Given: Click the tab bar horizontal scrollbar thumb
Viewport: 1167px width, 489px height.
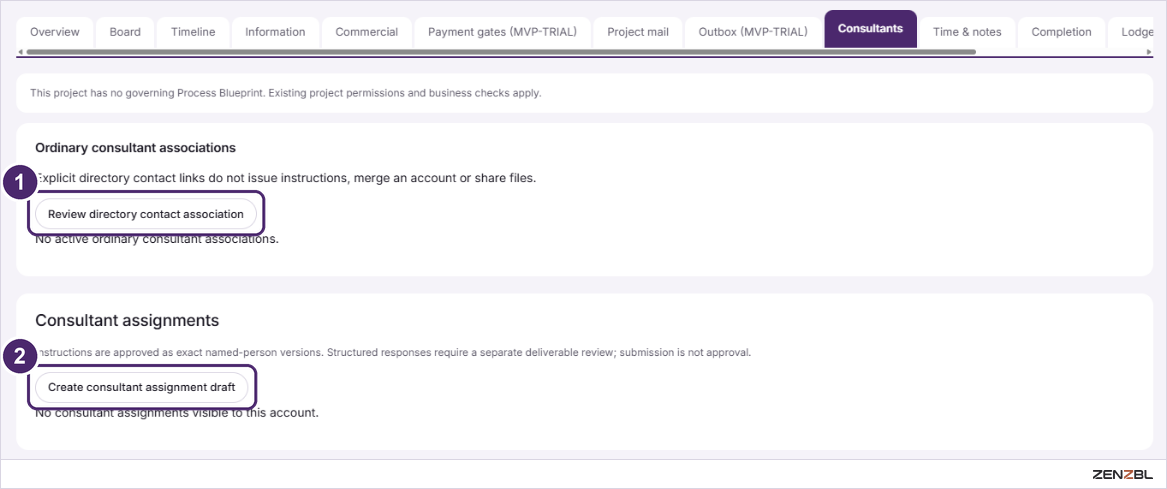Looking at the screenshot, I should point(499,52).
